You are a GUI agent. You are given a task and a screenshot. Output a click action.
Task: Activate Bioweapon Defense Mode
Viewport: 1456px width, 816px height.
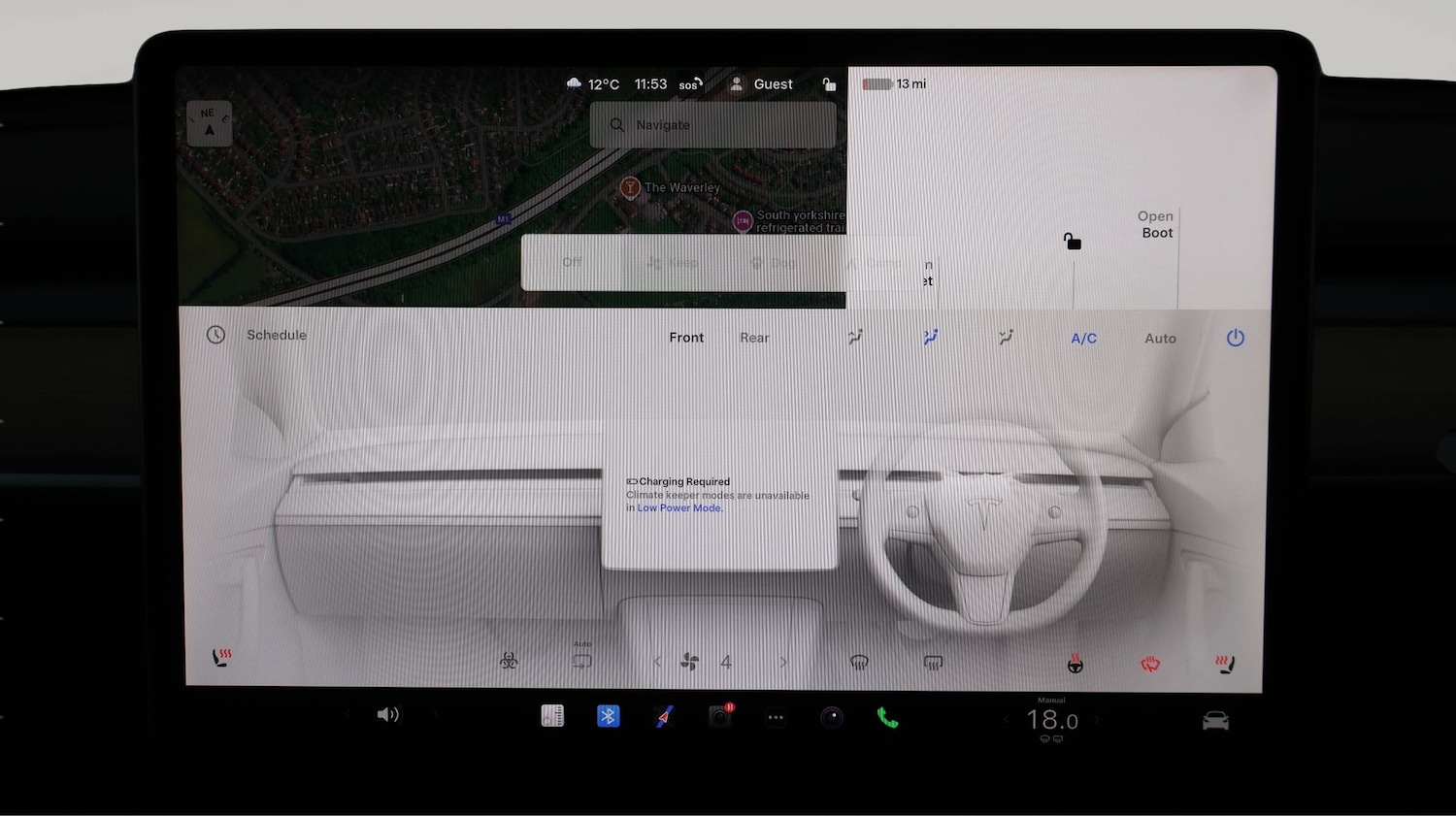pos(510,661)
